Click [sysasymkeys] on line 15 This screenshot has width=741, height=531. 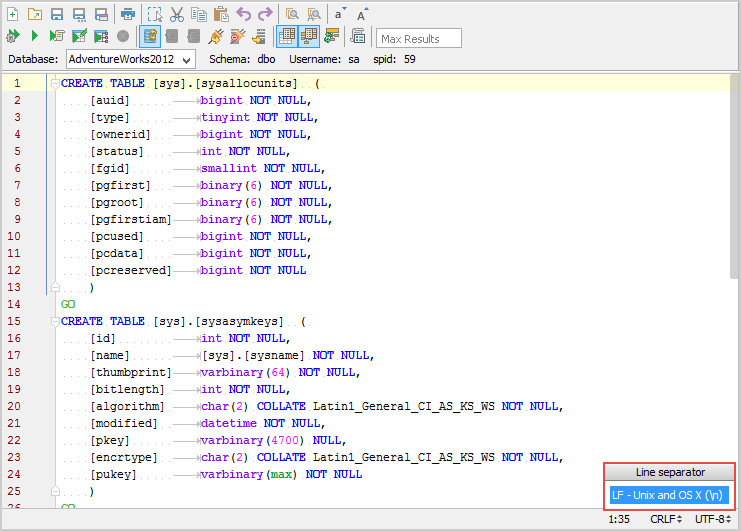point(239,322)
